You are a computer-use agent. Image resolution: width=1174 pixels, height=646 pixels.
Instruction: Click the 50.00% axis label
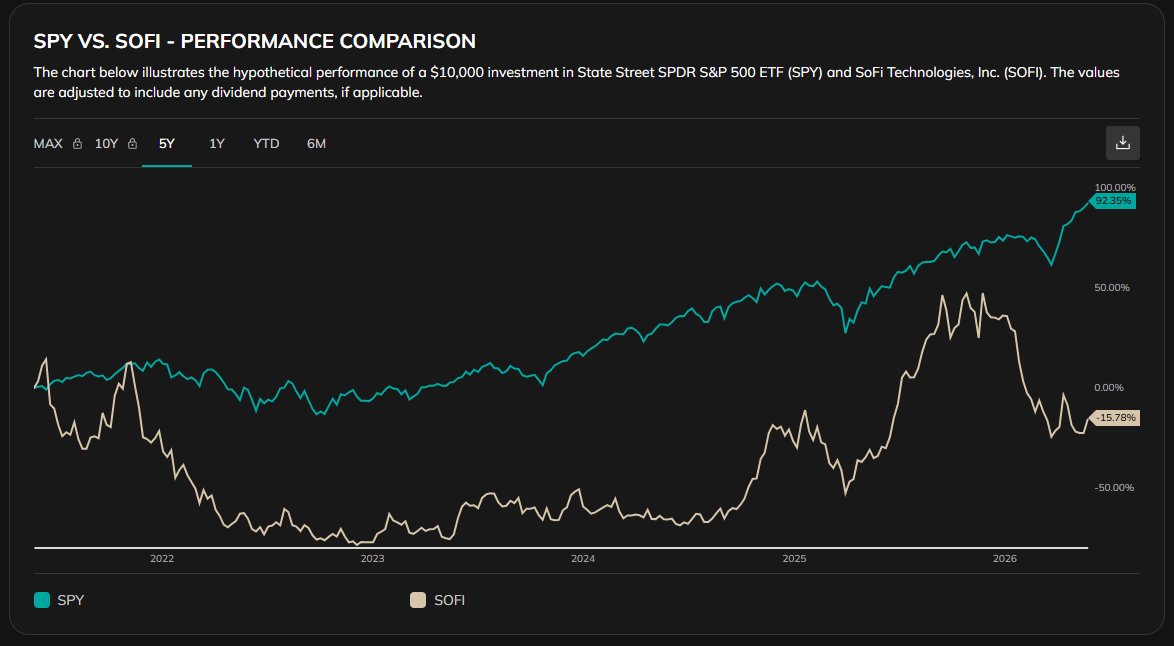click(x=1112, y=288)
